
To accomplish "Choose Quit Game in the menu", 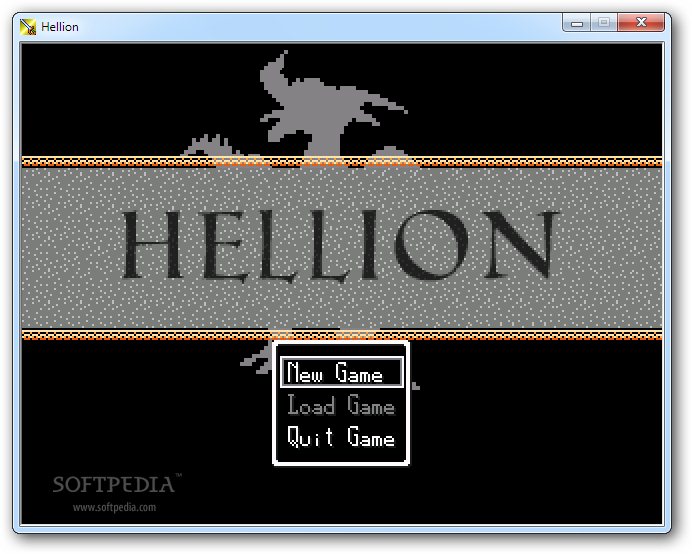I will [341, 437].
